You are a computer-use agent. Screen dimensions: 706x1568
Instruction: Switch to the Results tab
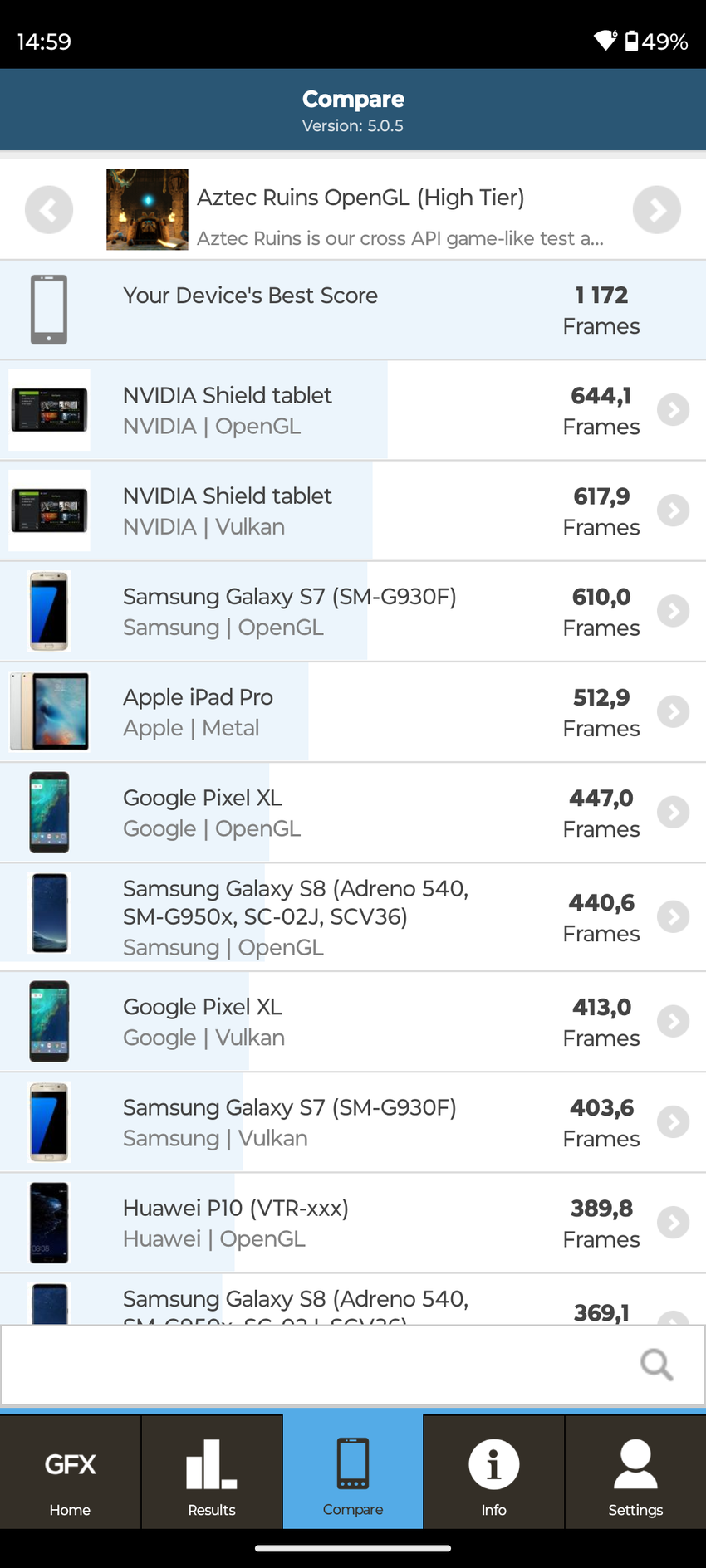click(x=212, y=1472)
